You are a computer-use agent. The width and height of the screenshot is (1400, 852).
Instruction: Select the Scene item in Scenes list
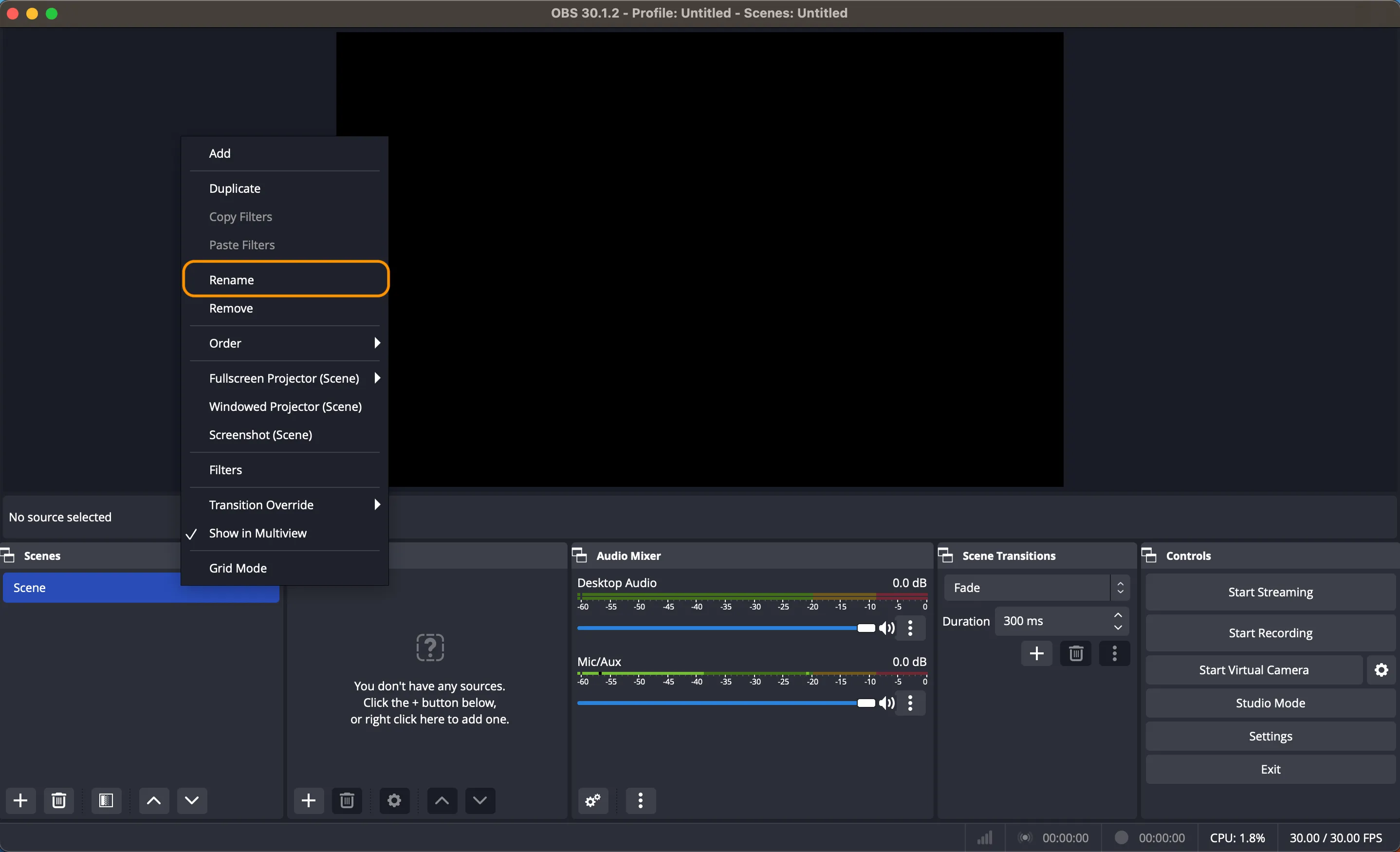(x=141, y=588)
